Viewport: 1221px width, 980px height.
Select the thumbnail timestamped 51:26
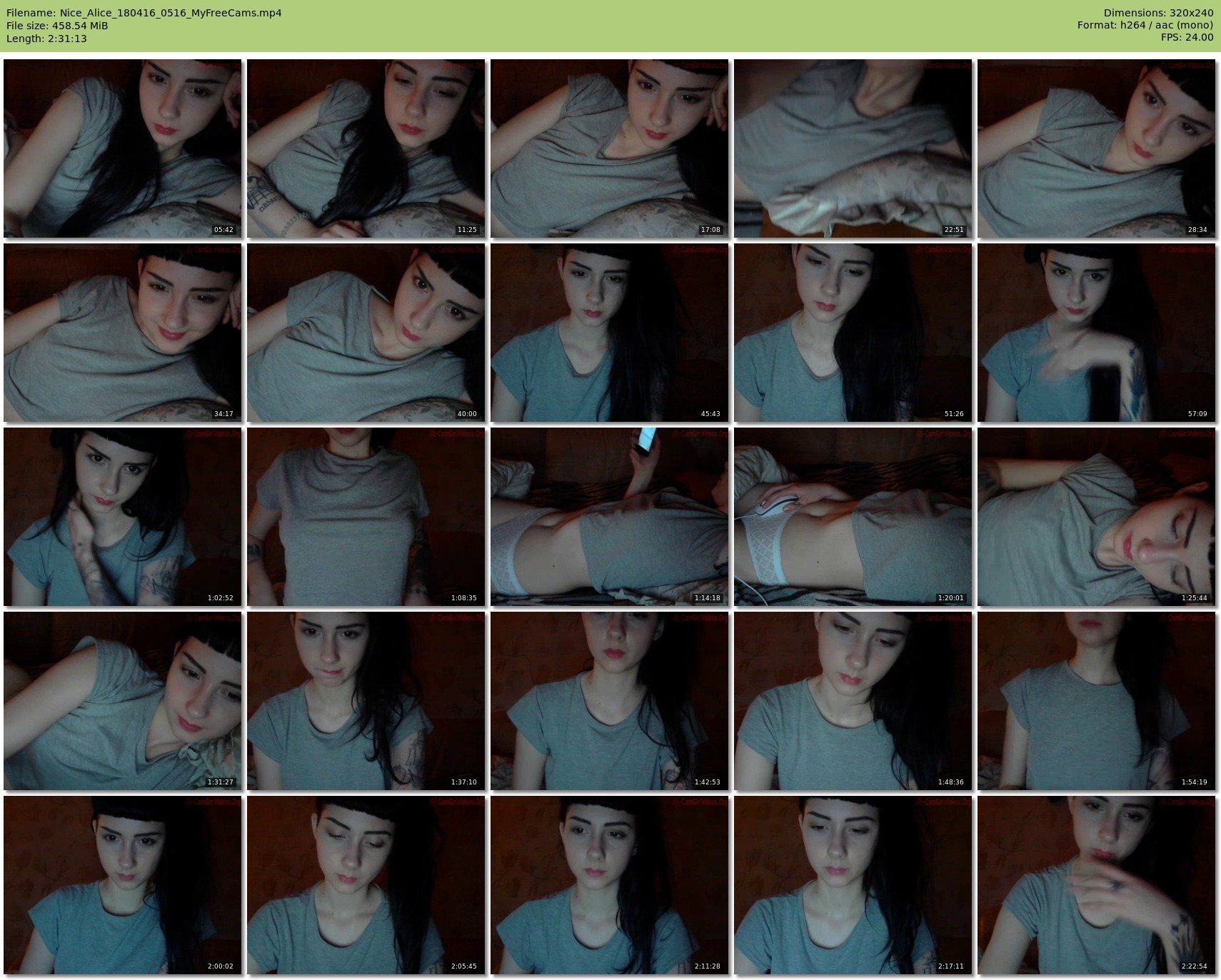pos(853,333)
